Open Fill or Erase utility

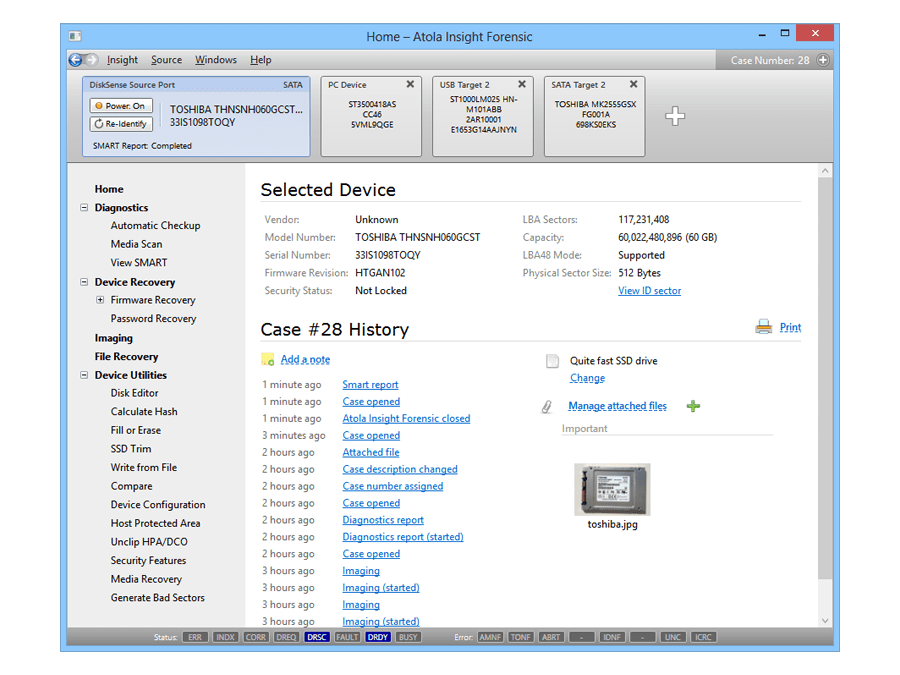point(135,430)
